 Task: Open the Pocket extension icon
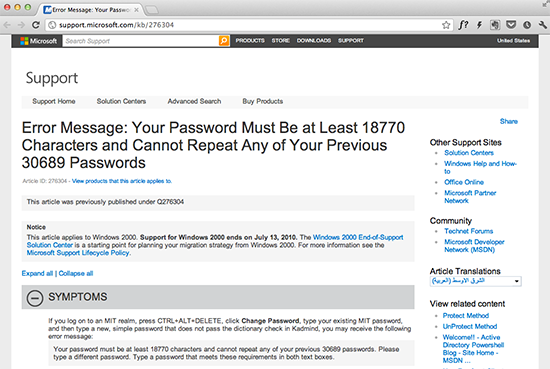pyautogui.click(x=511, y=25)
